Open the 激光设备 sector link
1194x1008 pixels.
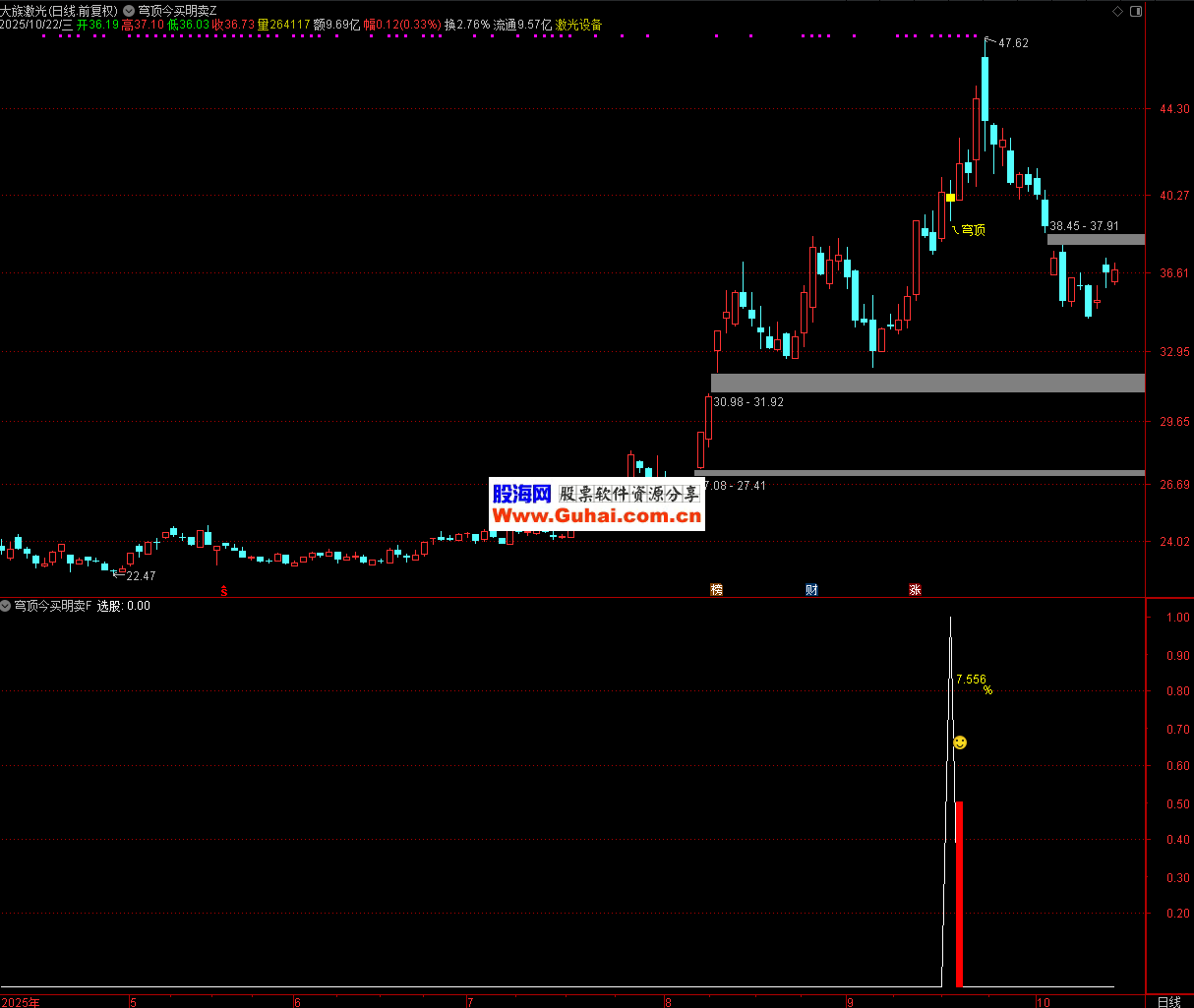point(578,25)
